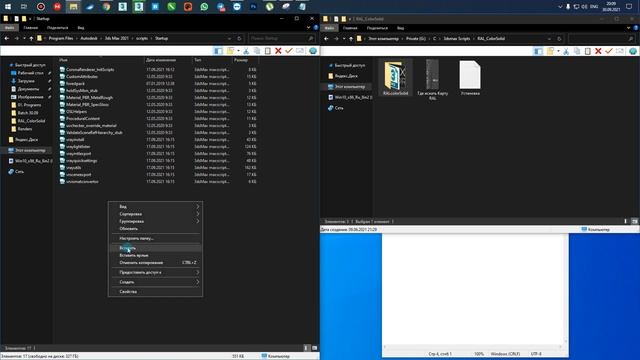Choose Вставить in the context menu
This screenshot has width=640, height=360.
[156, 248]
